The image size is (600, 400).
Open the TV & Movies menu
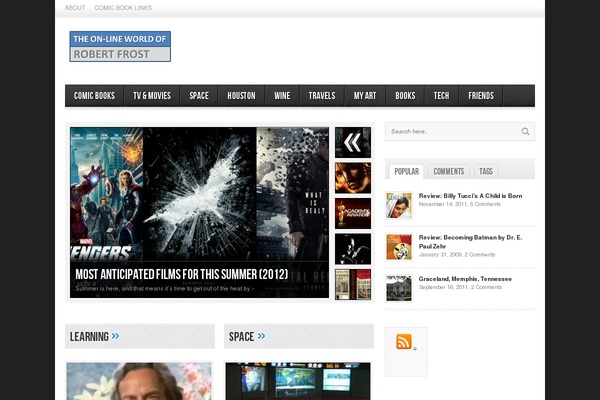[x=152, y=96]
